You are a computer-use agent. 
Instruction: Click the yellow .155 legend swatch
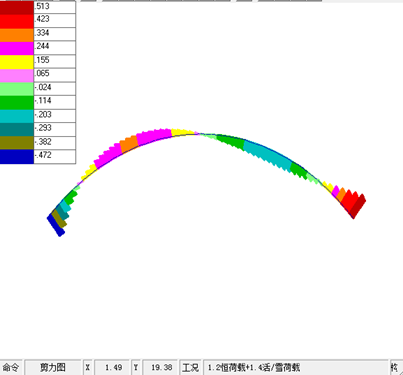(x=17, y=62)
